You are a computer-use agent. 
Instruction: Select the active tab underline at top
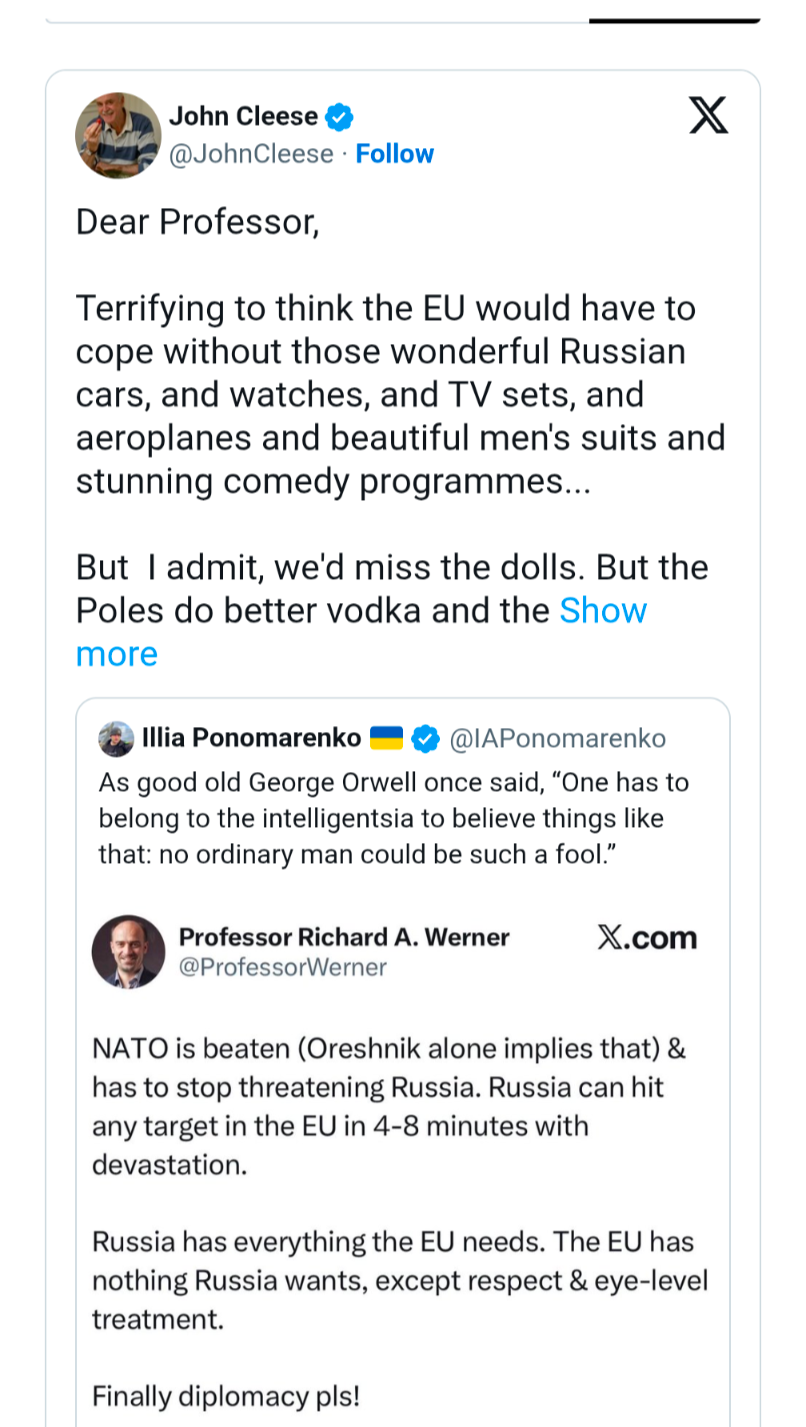coord(674,20)
